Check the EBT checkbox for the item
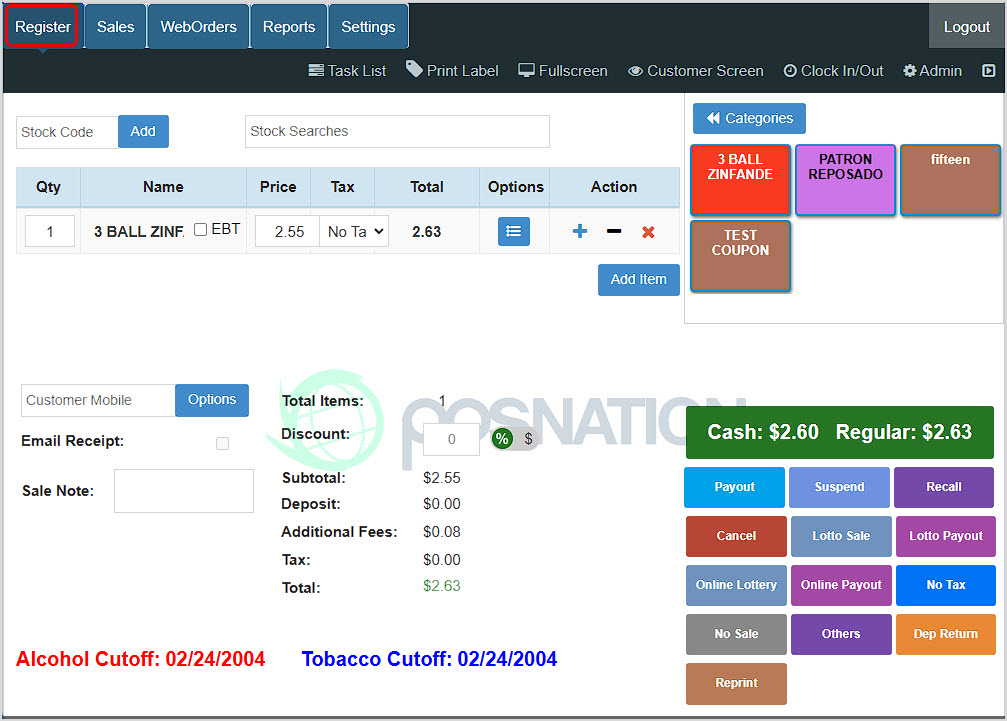 coord(200,230)
